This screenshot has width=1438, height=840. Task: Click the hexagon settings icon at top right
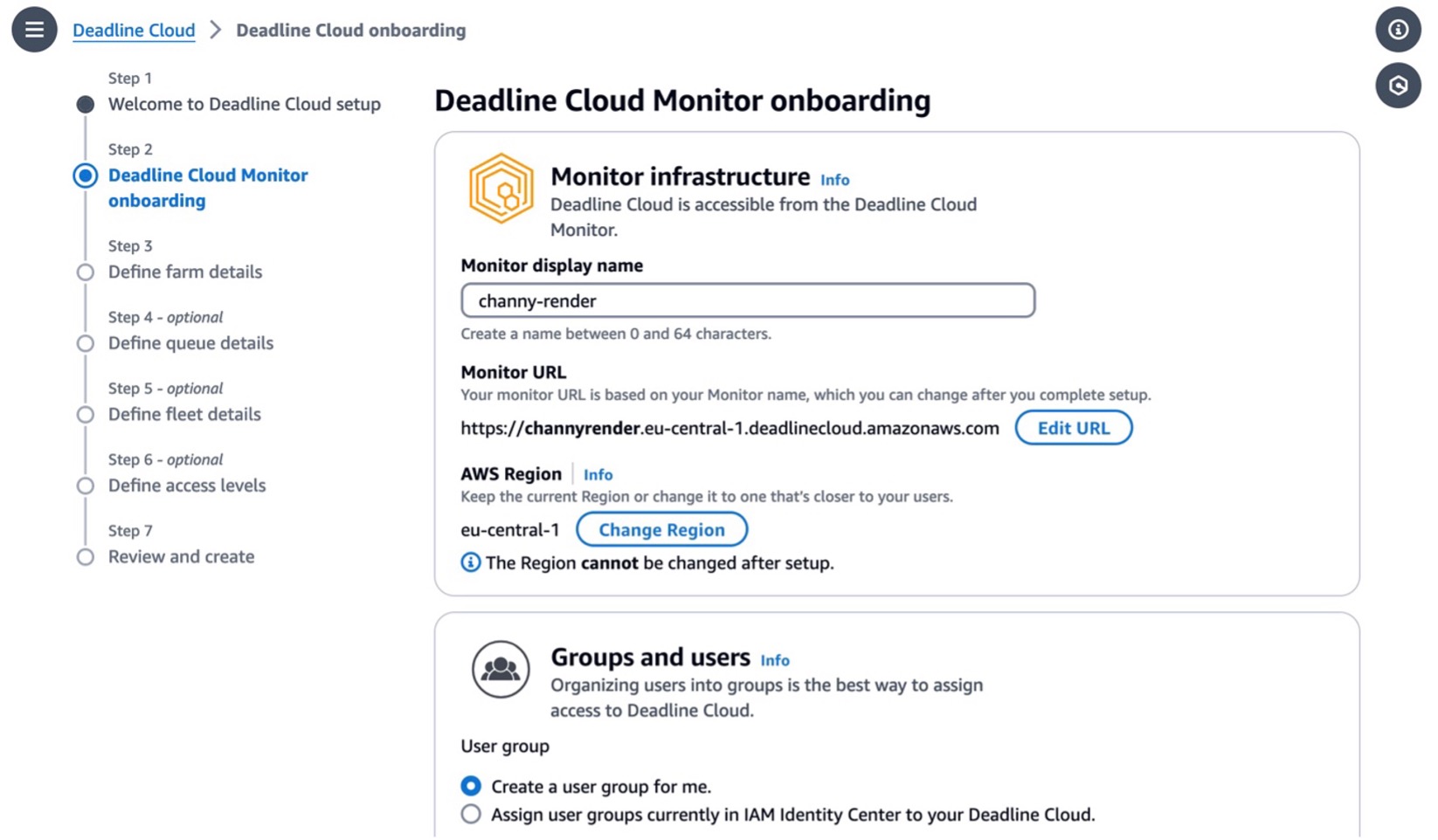pos(1398,86)
